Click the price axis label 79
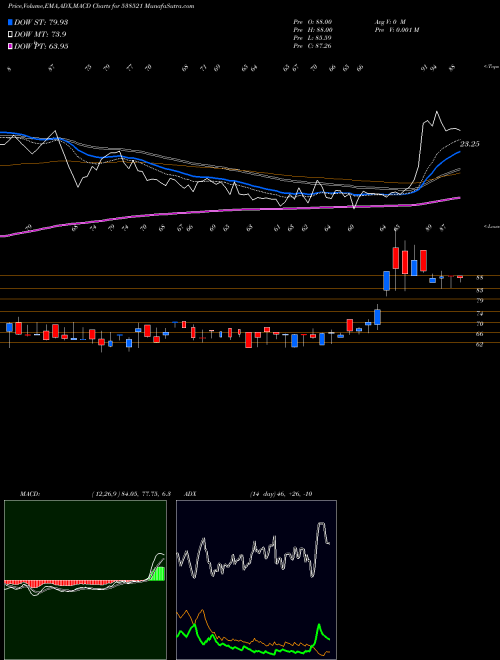 tap(480, 301)
